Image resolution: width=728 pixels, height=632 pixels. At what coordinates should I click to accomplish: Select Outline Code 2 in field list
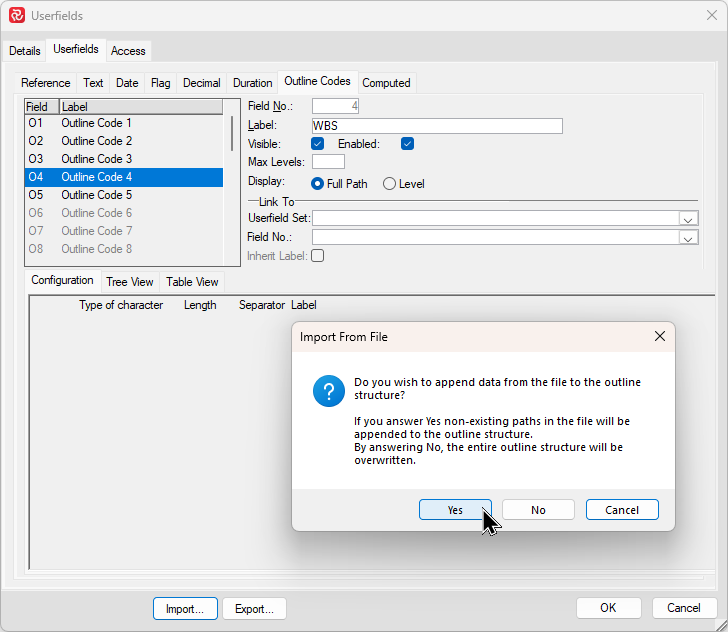96,141
